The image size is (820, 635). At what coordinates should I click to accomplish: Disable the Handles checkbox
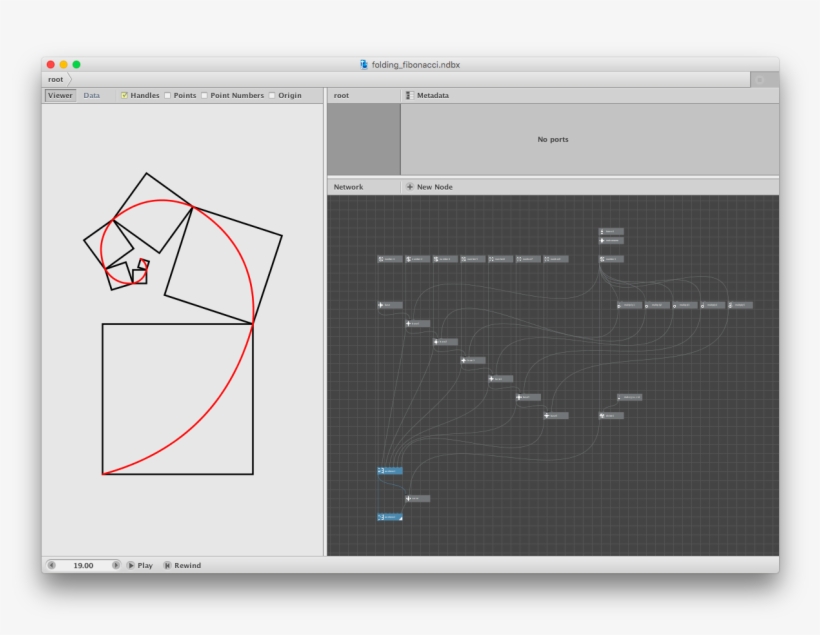[x=124, y=96]
